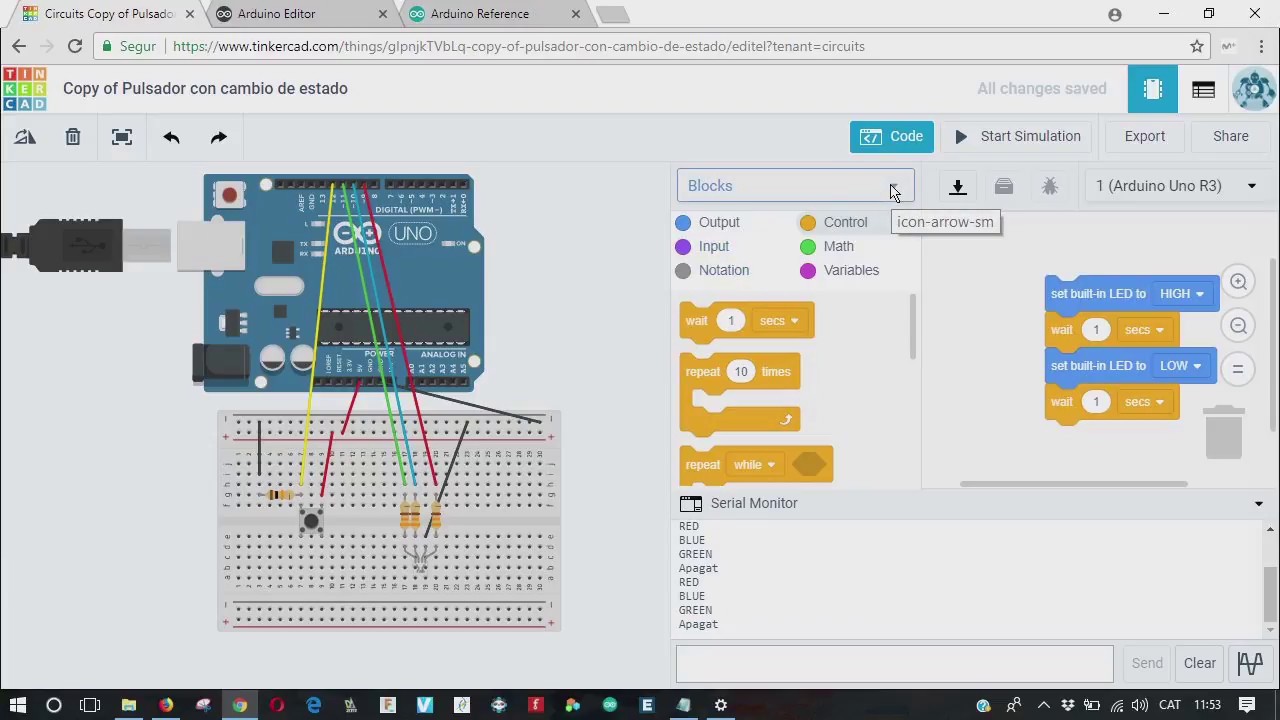
Task: Select the Math block category
Action: tap(827, 246)
